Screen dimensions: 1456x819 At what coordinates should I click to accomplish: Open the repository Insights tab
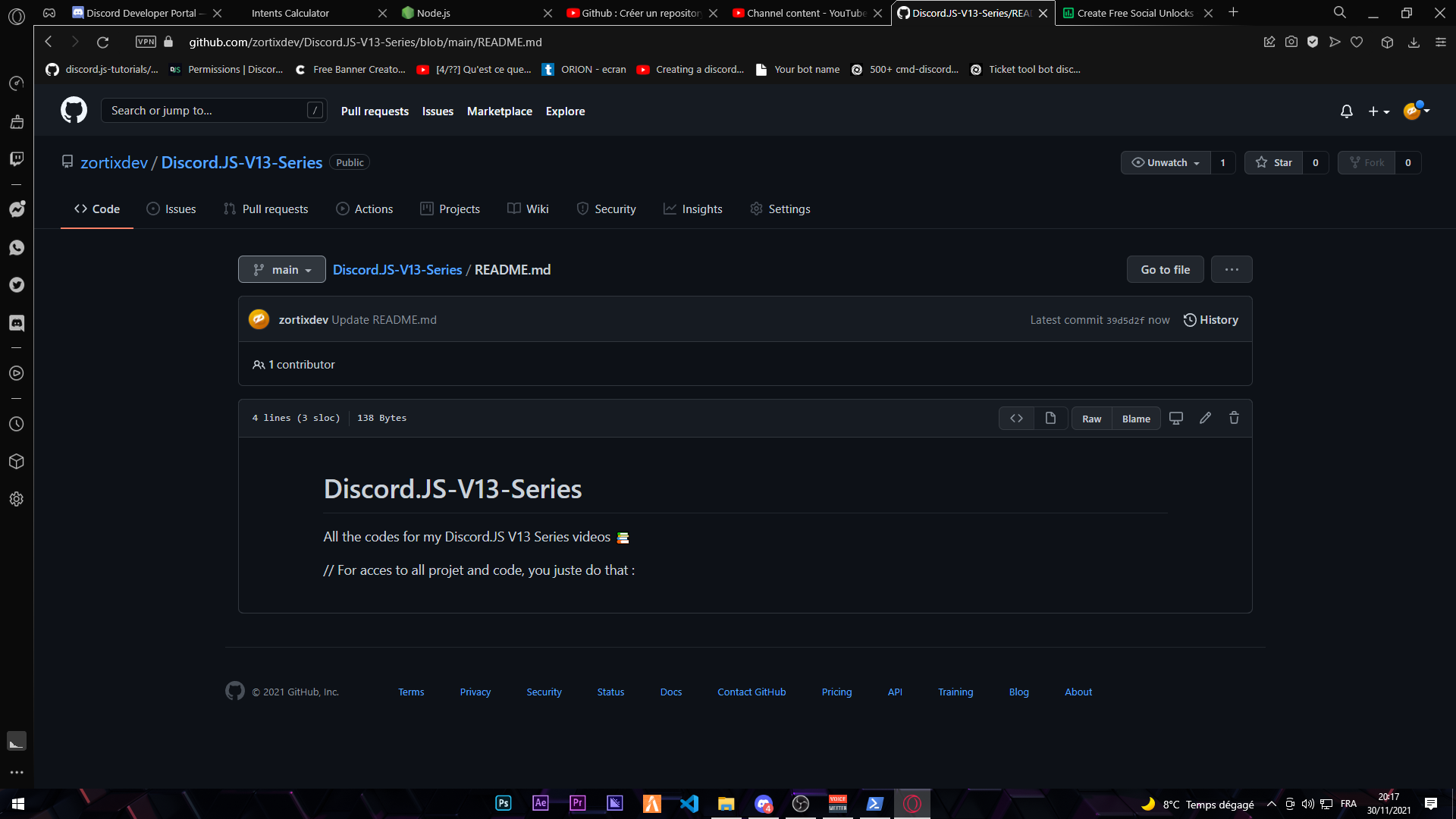pos(692,209)
